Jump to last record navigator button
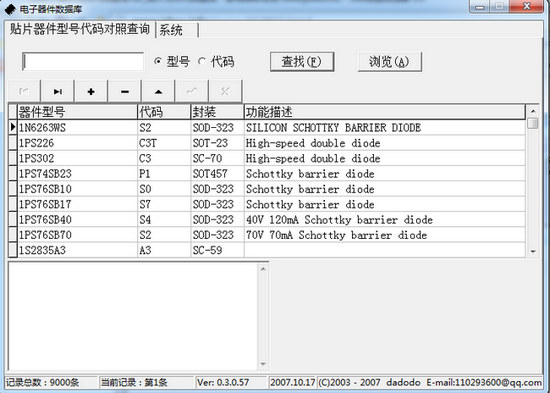Screen dimensions: 550x393 [x=58, y=91]
